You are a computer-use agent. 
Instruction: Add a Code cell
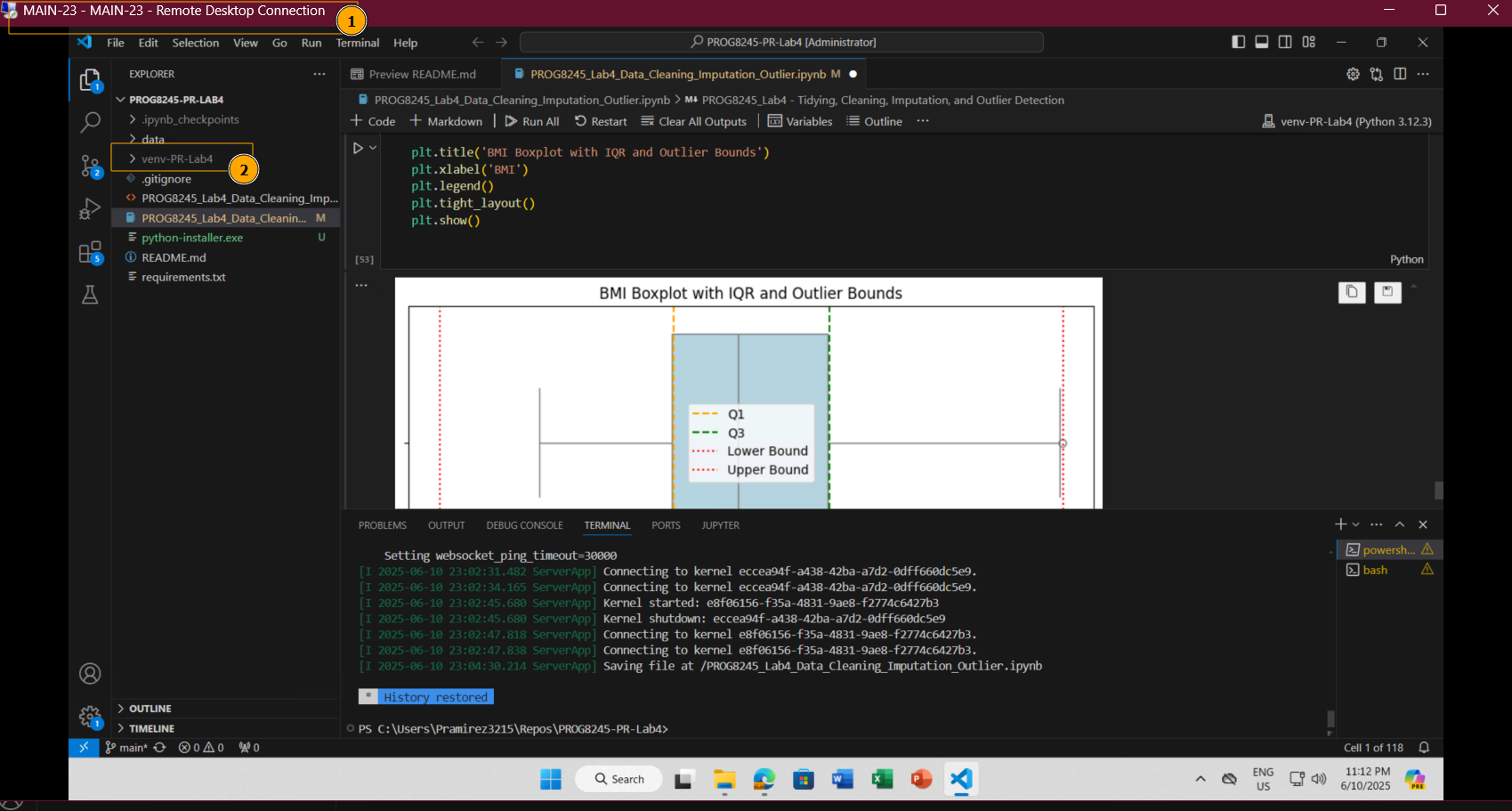[373, 121]
